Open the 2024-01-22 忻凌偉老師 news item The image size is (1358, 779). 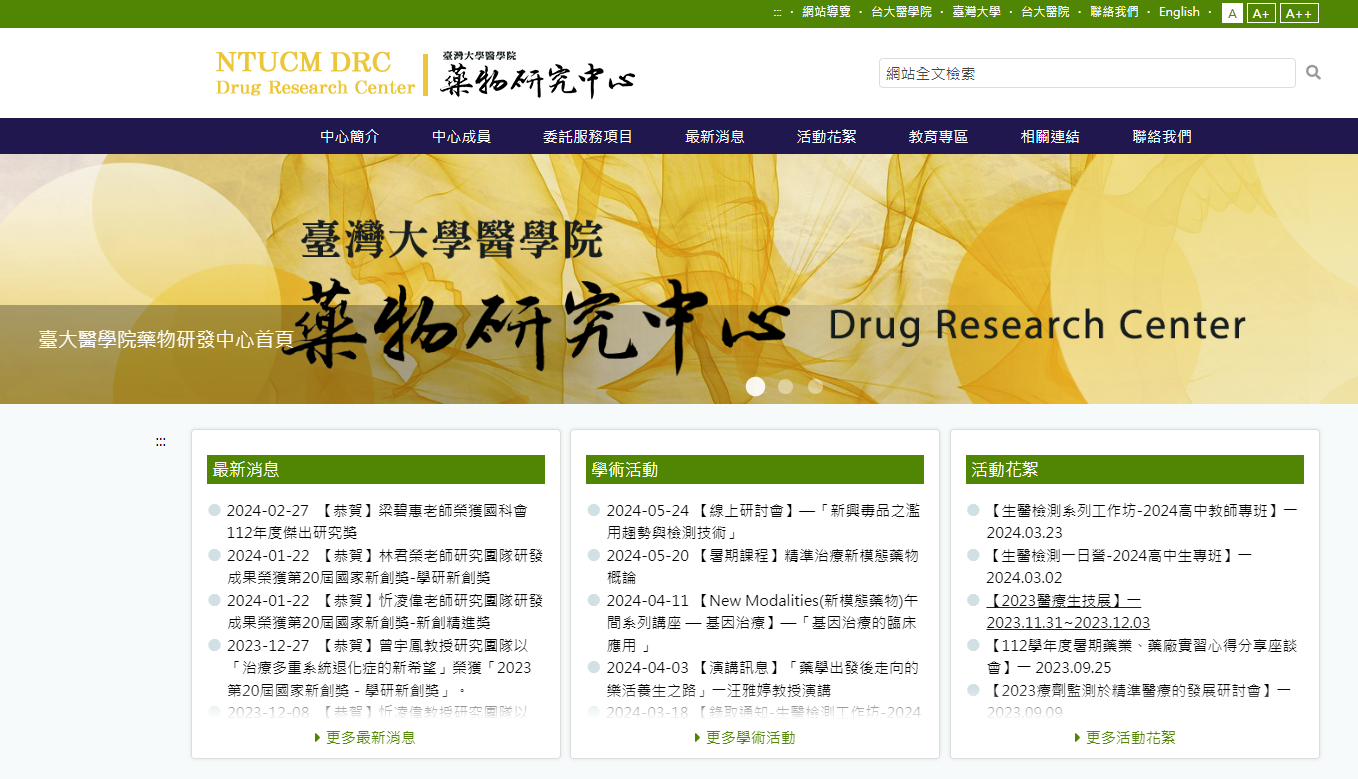coord(385,611)
